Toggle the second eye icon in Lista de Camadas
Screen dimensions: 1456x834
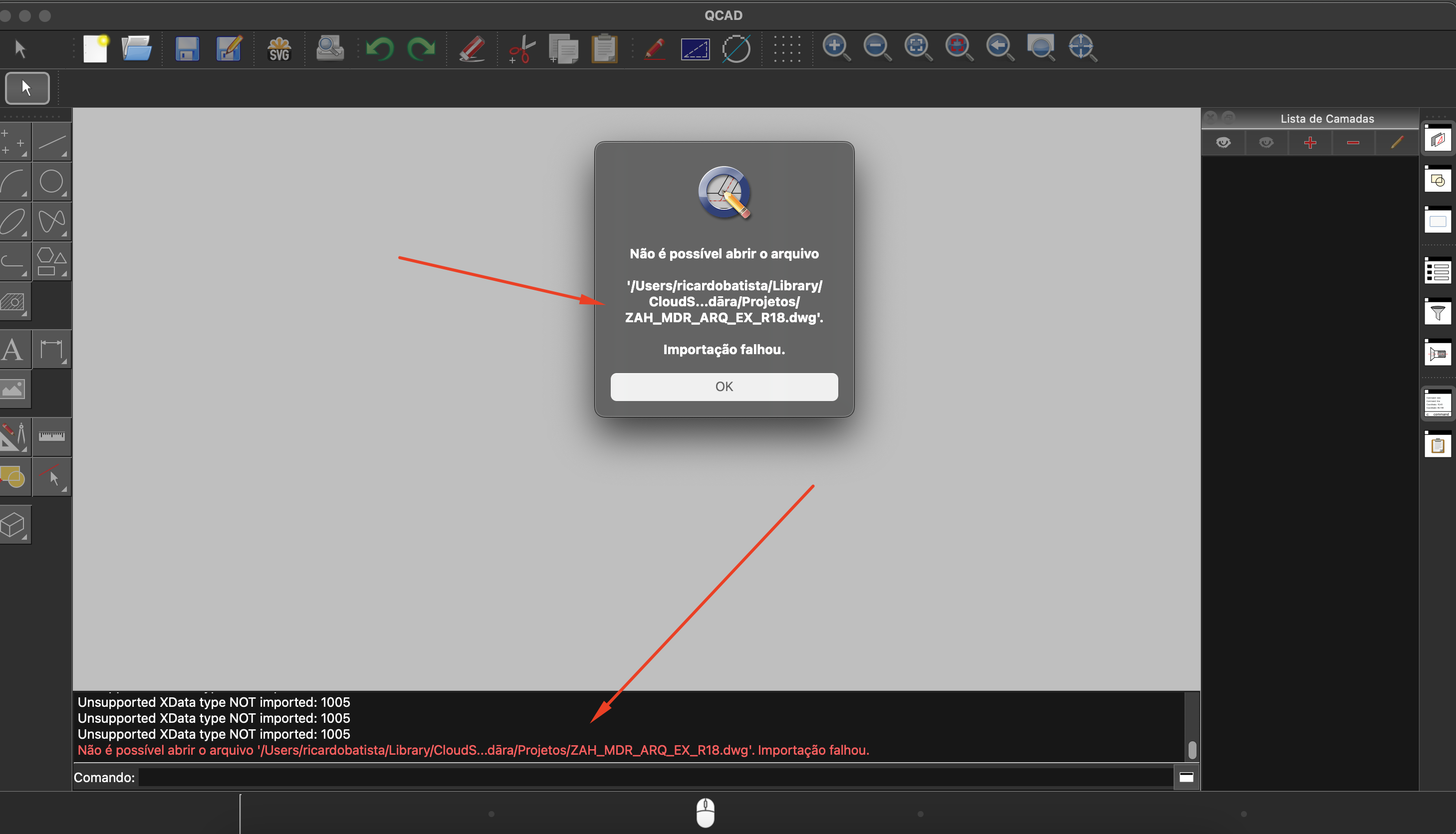(x=1267, y=142)
